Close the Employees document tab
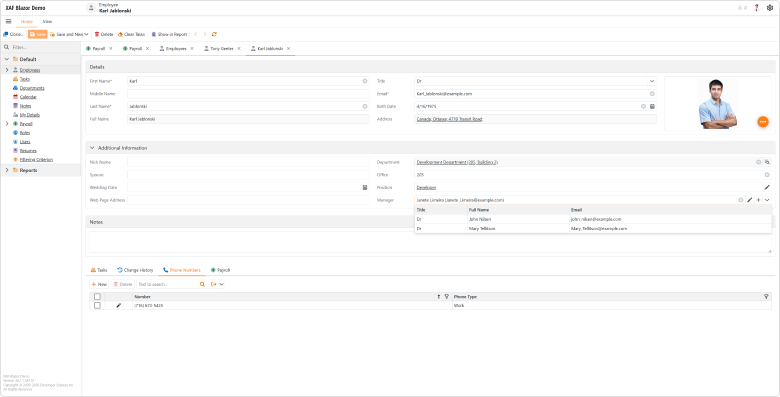The height and width of the screenshot is (397, 780). click(x=192, y=49)
